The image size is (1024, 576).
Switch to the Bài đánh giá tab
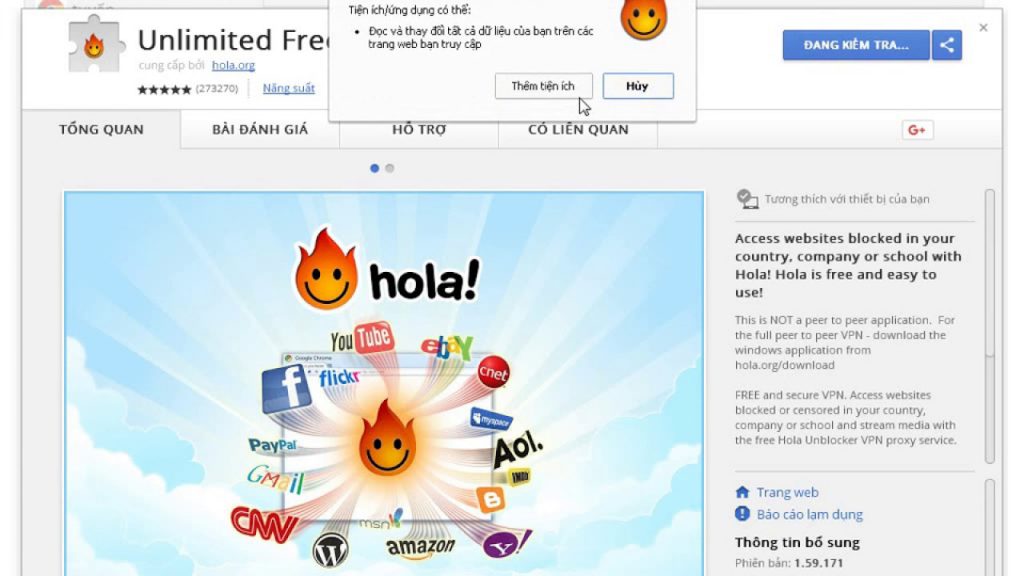coord(260,129)
